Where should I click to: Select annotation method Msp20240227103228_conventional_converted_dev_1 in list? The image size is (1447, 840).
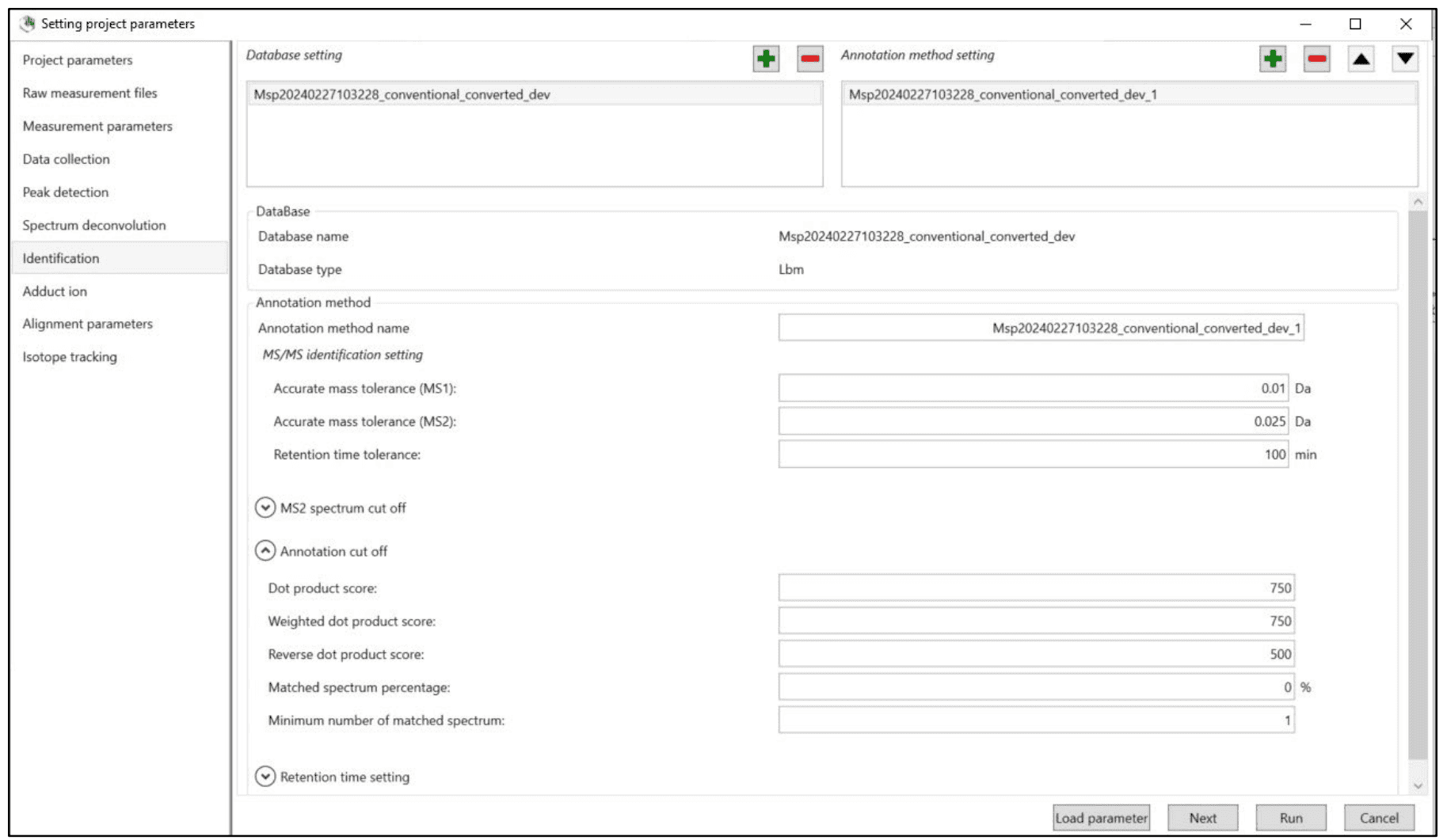1129,94
